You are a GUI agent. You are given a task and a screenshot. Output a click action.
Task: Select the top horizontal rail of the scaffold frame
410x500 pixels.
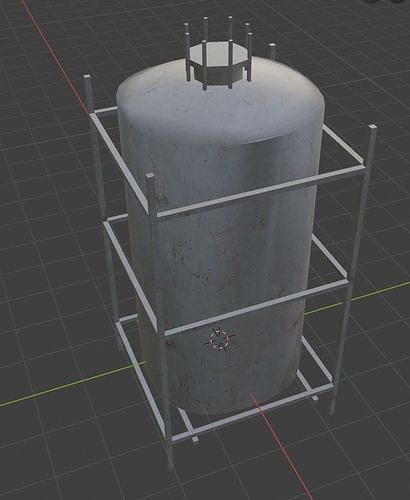point(261,191)
